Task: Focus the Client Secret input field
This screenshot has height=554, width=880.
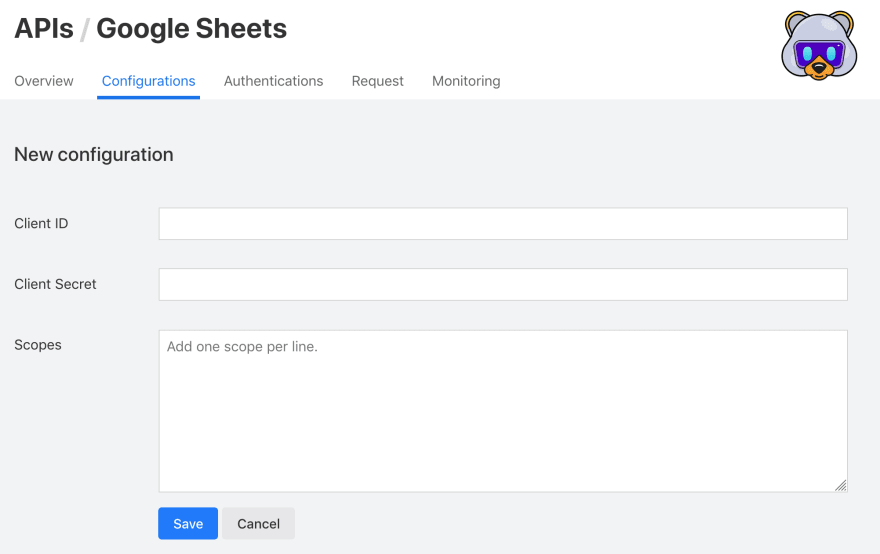Action: (503, 284)
